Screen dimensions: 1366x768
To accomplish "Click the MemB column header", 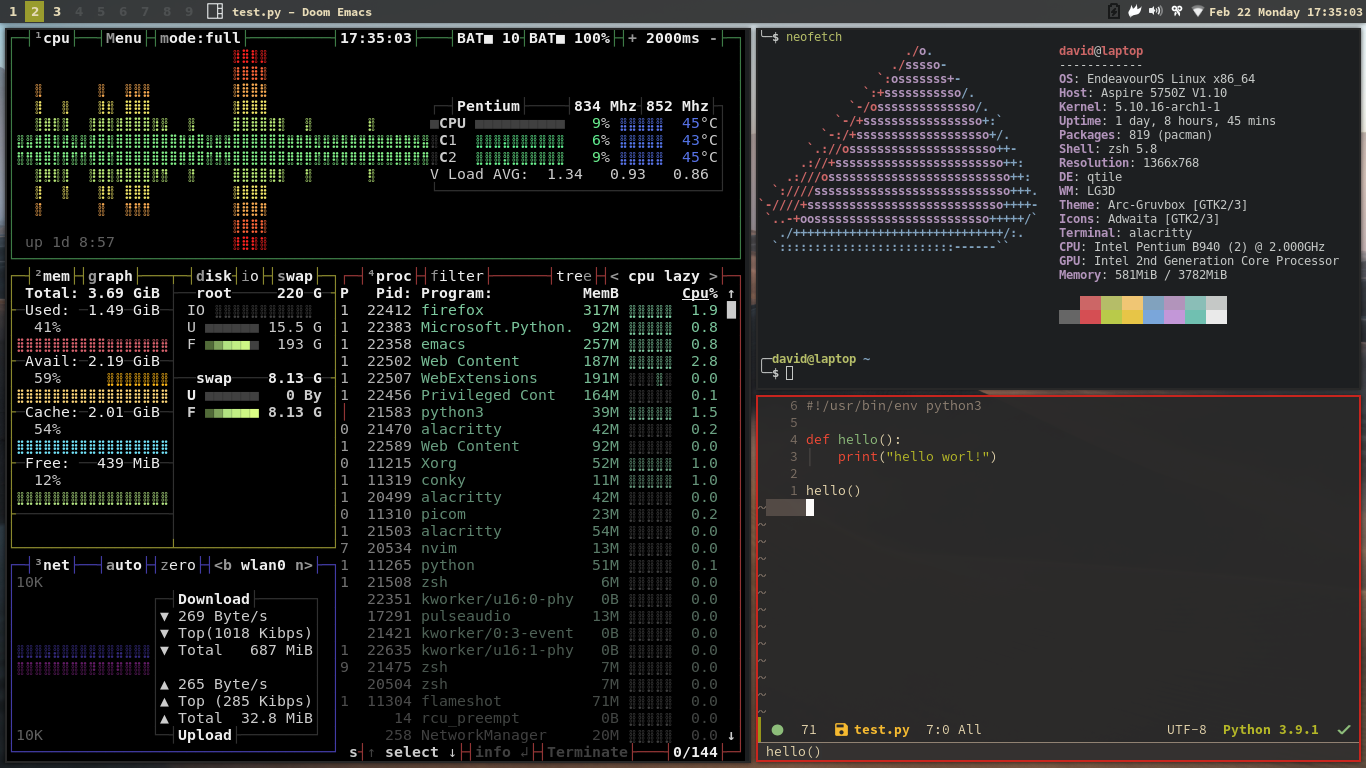I will coord(601,293).
